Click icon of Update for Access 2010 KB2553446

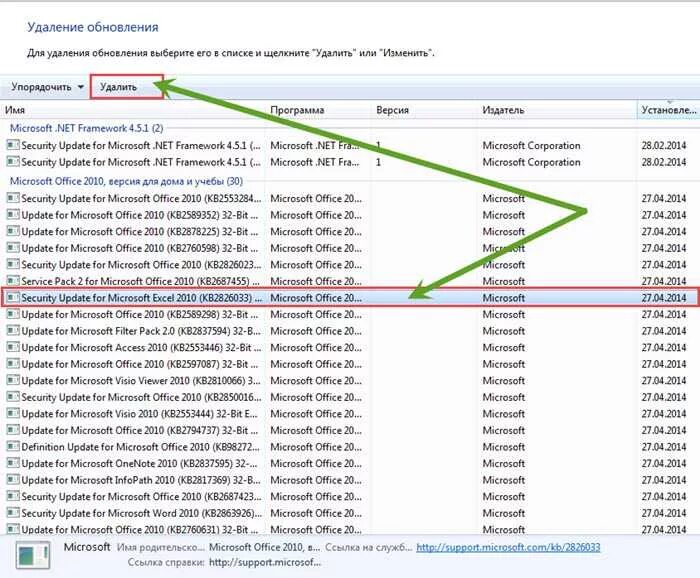(x=13, y=347)
